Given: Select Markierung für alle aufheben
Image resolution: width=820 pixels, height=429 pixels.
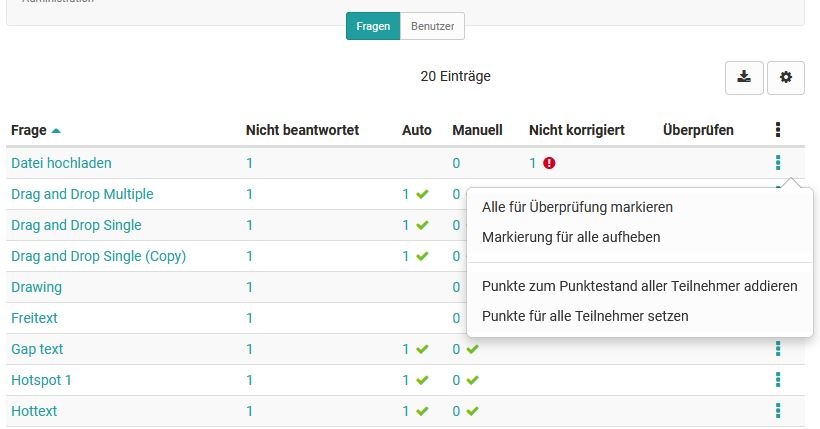Looking at the screenshot, I should coord(571,237).
